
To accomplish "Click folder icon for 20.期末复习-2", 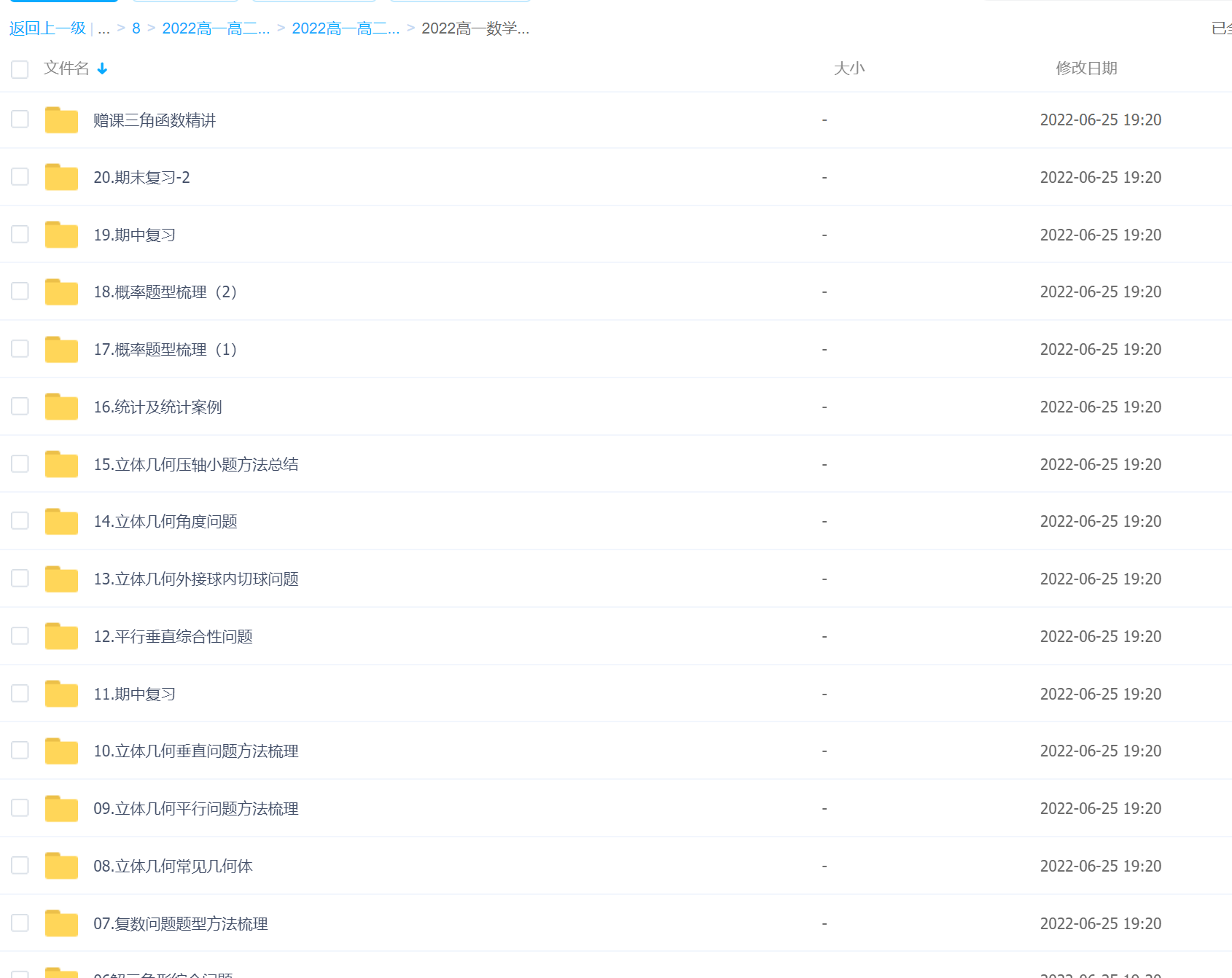I will click(x=61, y=177).
